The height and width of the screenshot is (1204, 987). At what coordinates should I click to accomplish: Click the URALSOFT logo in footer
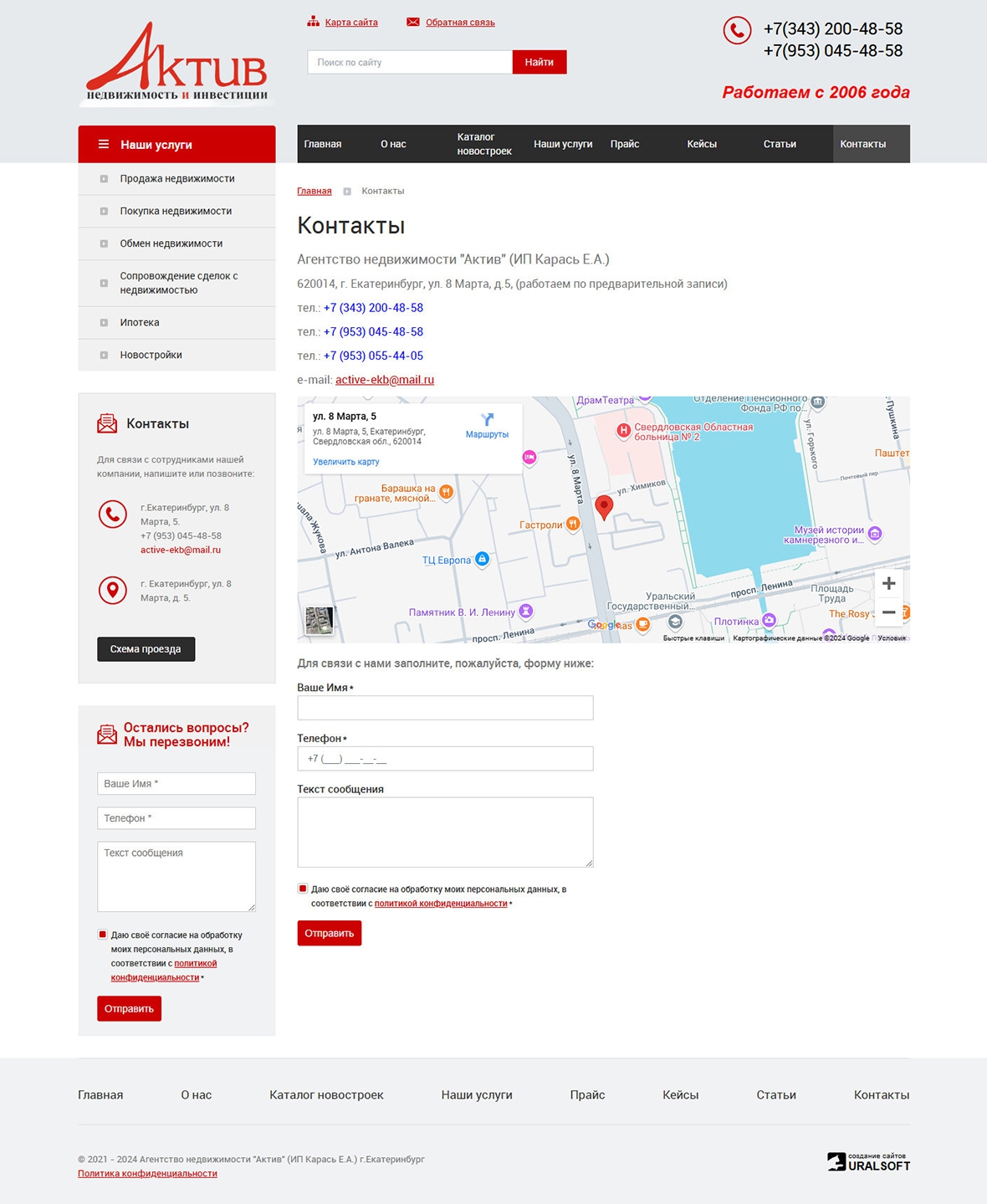[868, 1161]
